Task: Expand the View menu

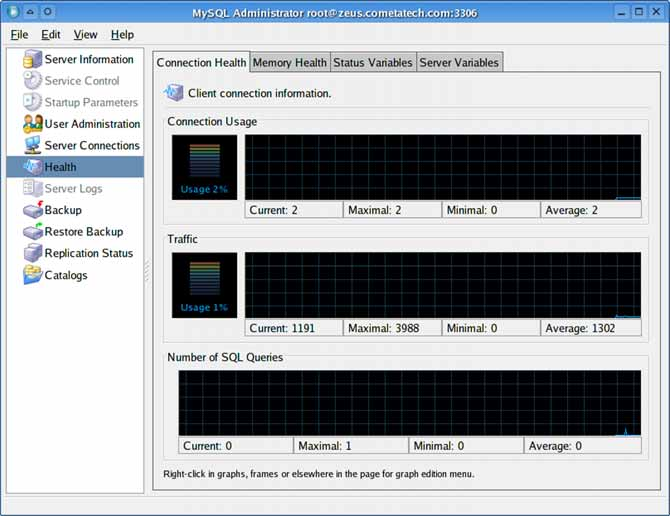Action: pos(85,35)
